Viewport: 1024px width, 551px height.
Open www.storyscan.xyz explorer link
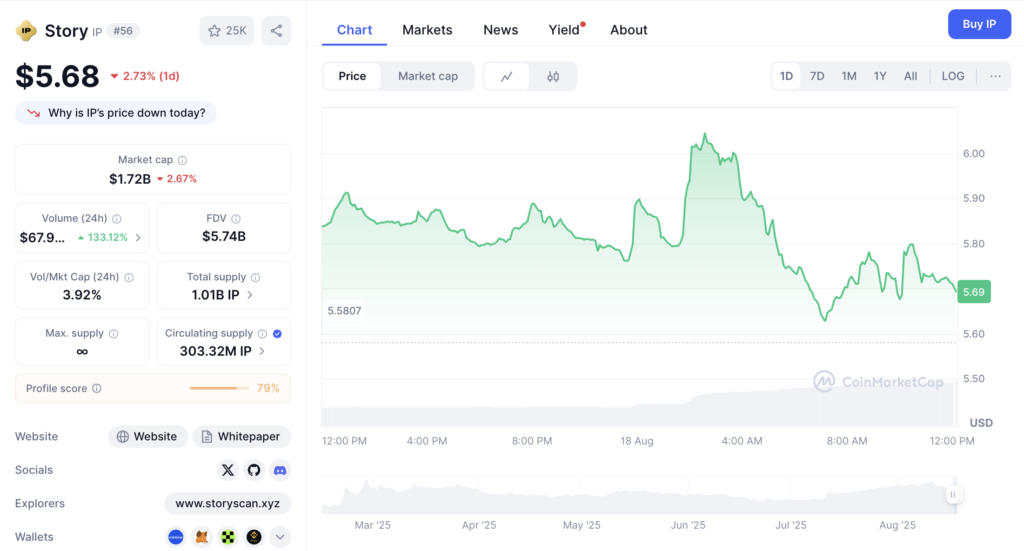227,503
